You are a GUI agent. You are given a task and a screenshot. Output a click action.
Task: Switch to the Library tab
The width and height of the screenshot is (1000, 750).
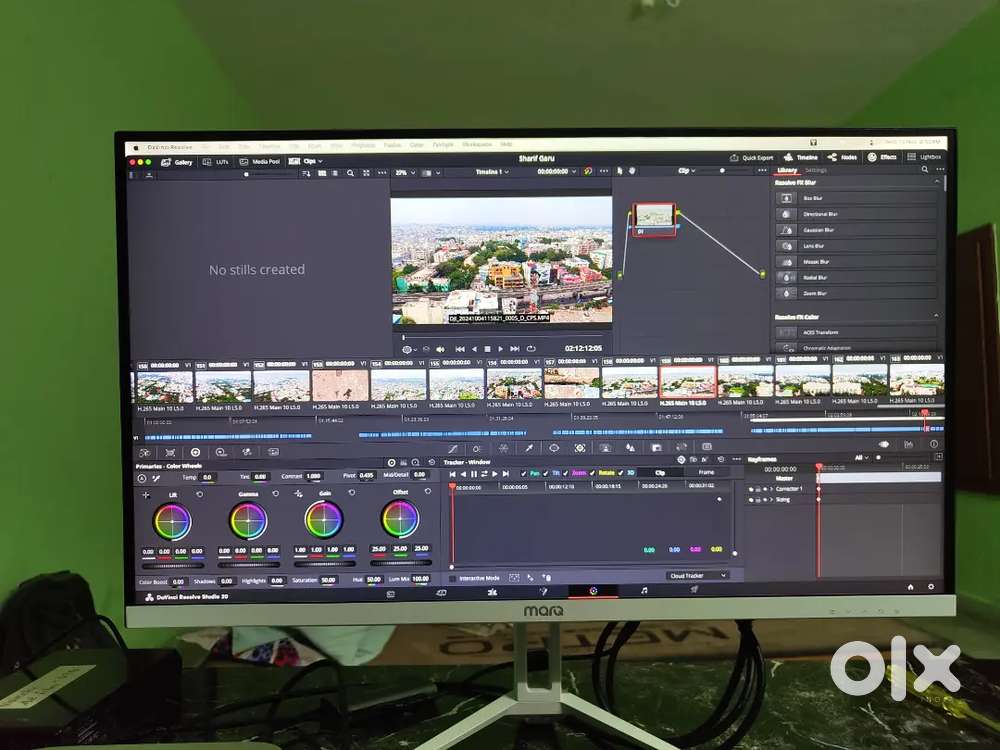point(787,171)
